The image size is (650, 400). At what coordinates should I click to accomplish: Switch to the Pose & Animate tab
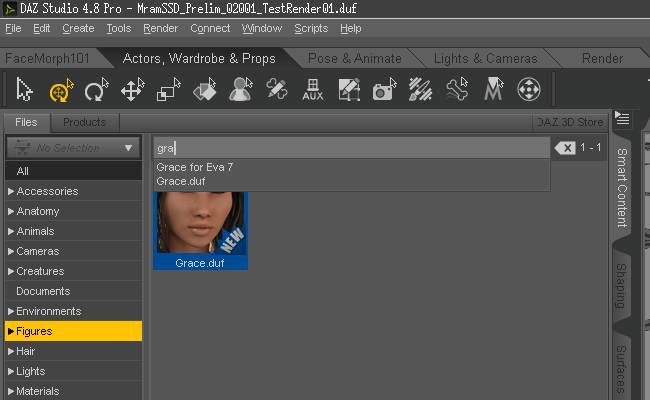click(x=355, y=58)
